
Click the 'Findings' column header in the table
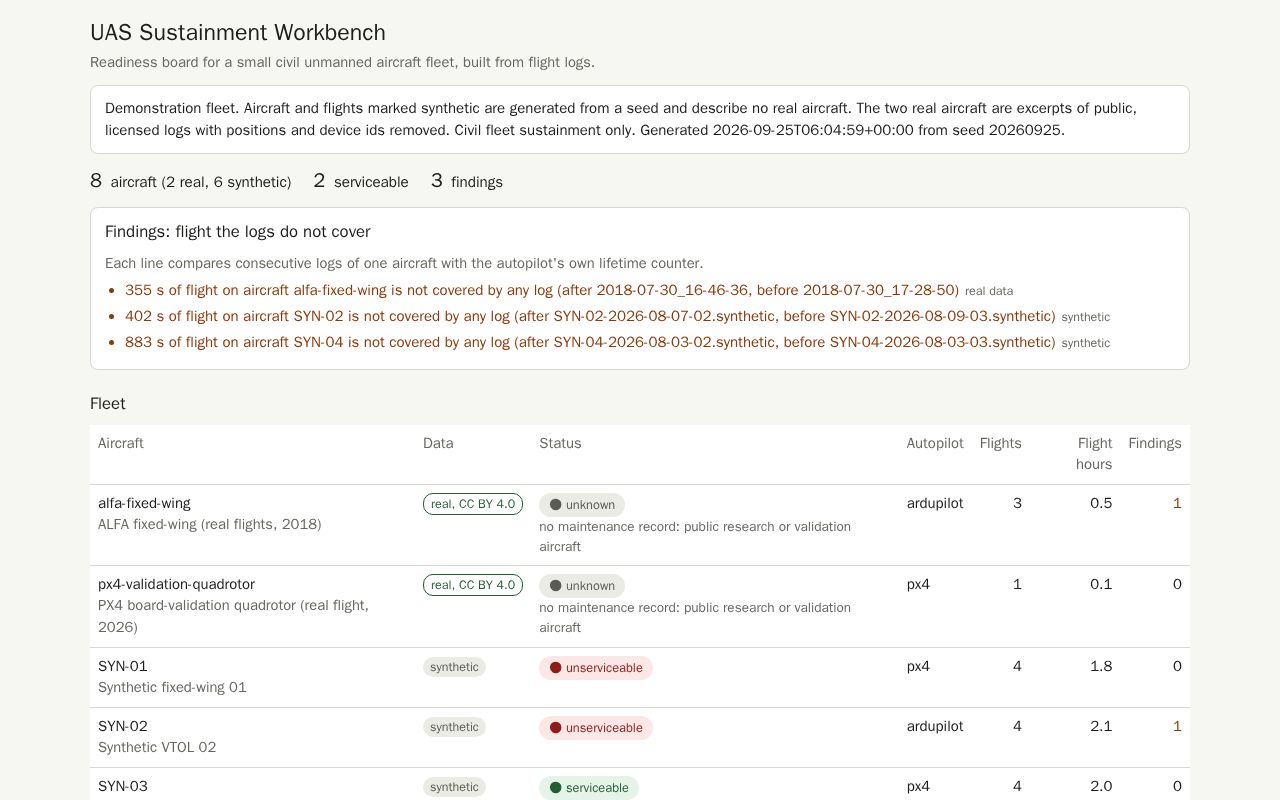tap(1155, 443)
